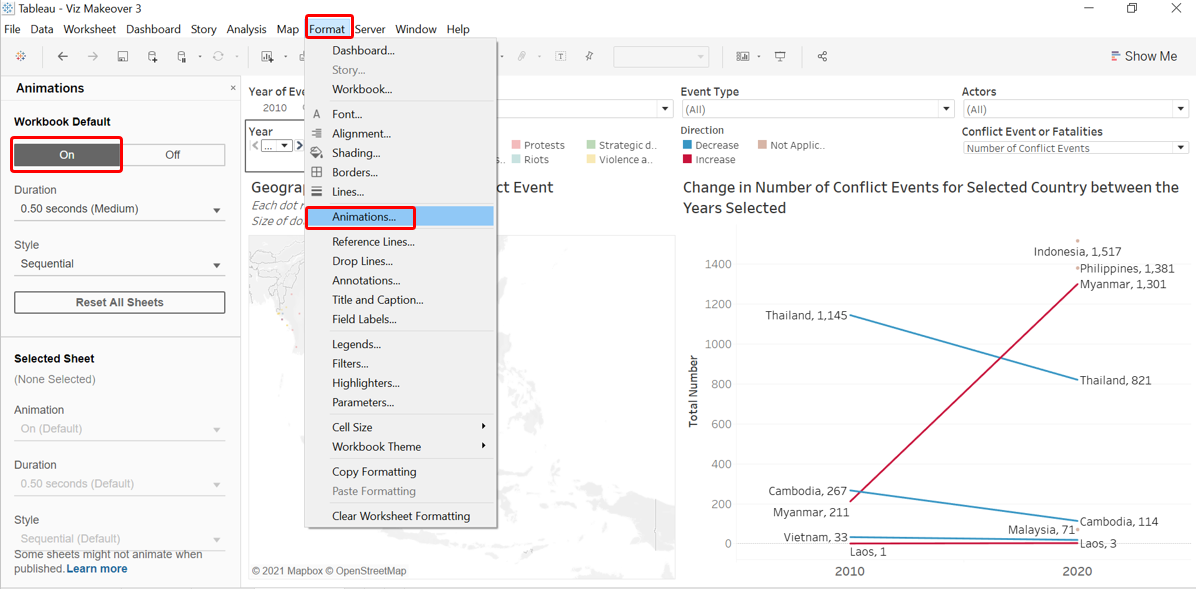Open the workbook Duration dropdown
Viewport: 1196px width, 589px height.
pyautogui.click(x=119, y=209)
